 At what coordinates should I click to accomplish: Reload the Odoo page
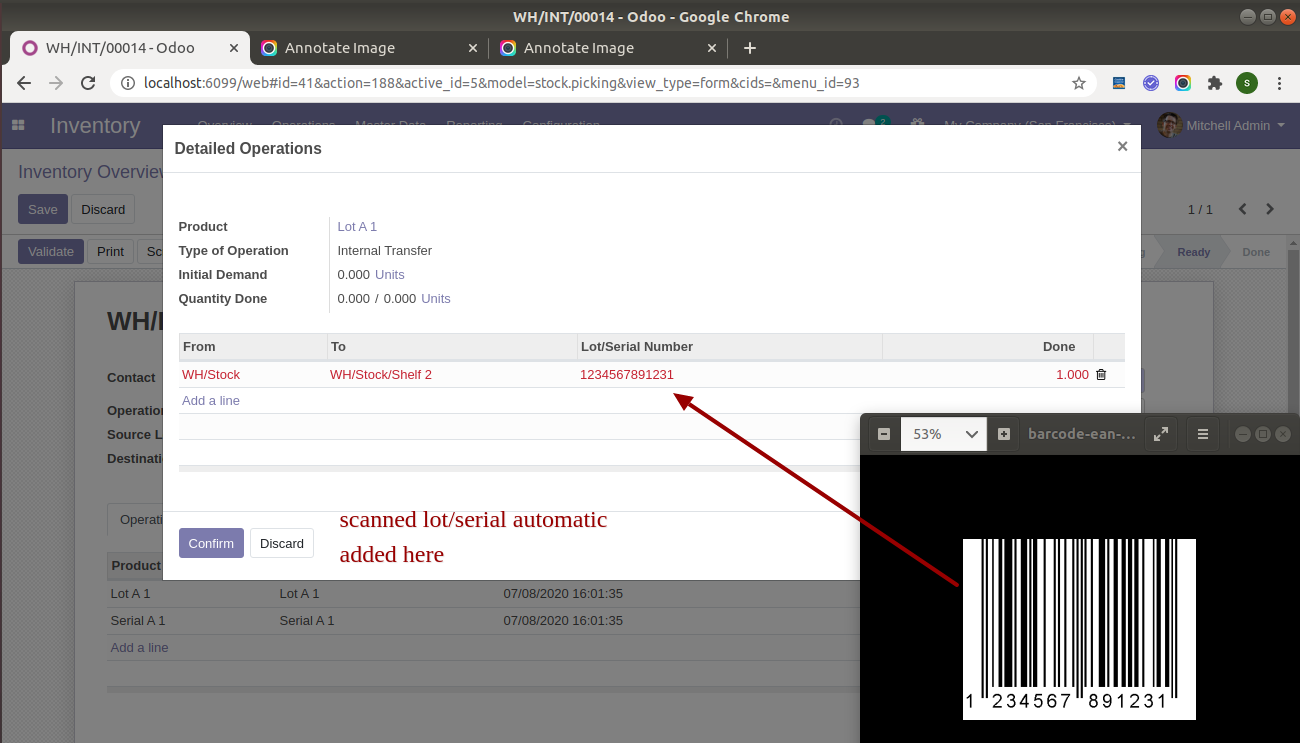coord(88,83)
